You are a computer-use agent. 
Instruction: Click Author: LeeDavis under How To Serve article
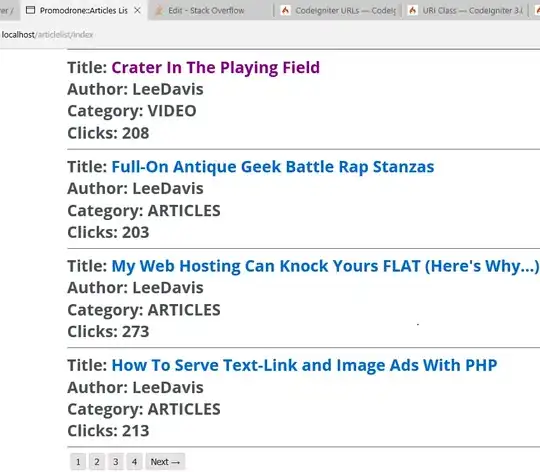(135, 388)
